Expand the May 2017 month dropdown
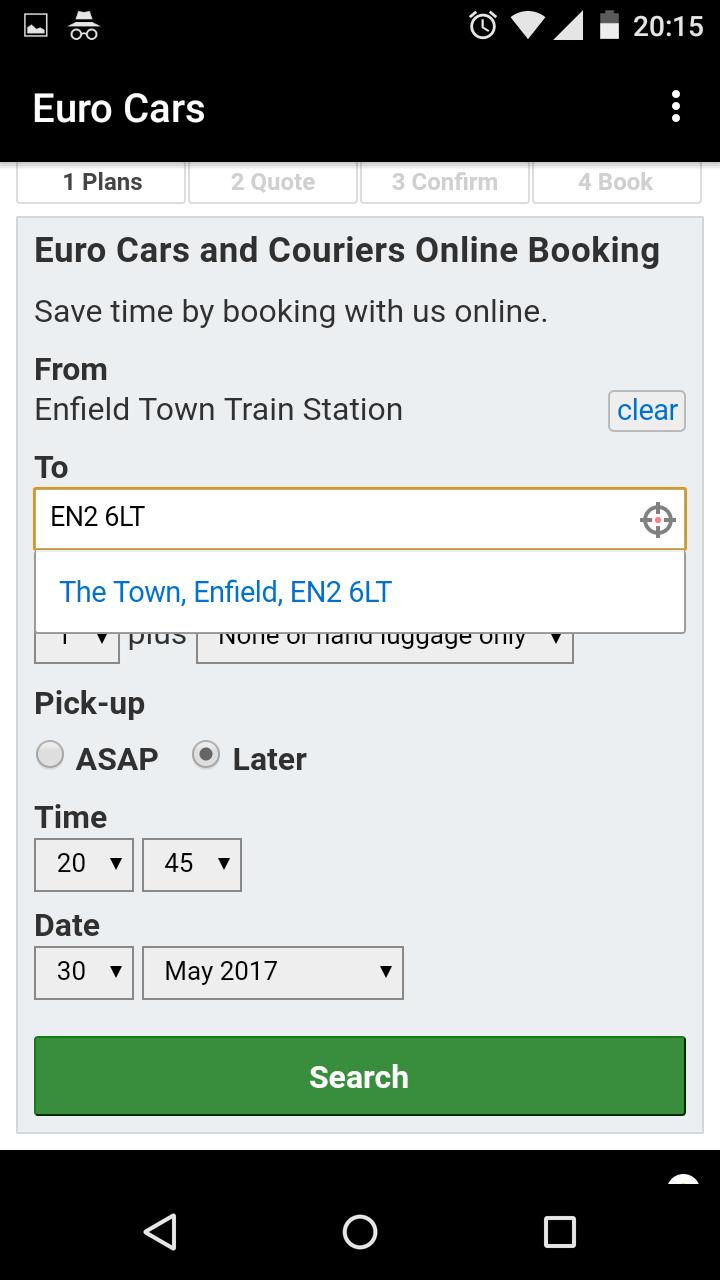720x1280 pixels. [x=273, y=972]
